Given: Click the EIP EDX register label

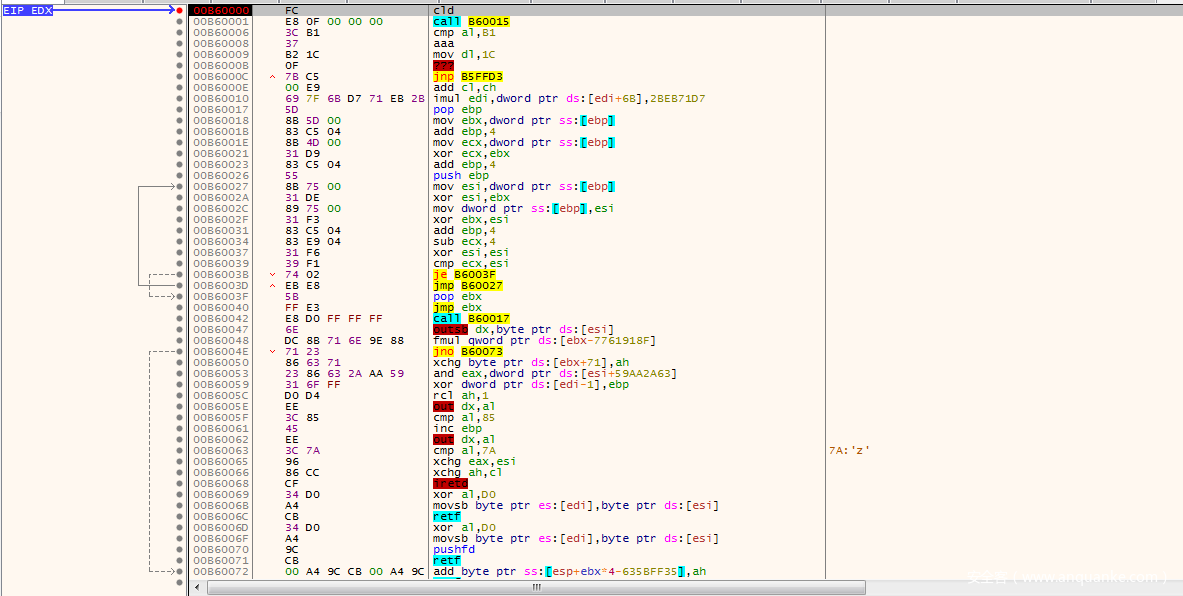Looking at the screenshot, I should tap(27, 10).
